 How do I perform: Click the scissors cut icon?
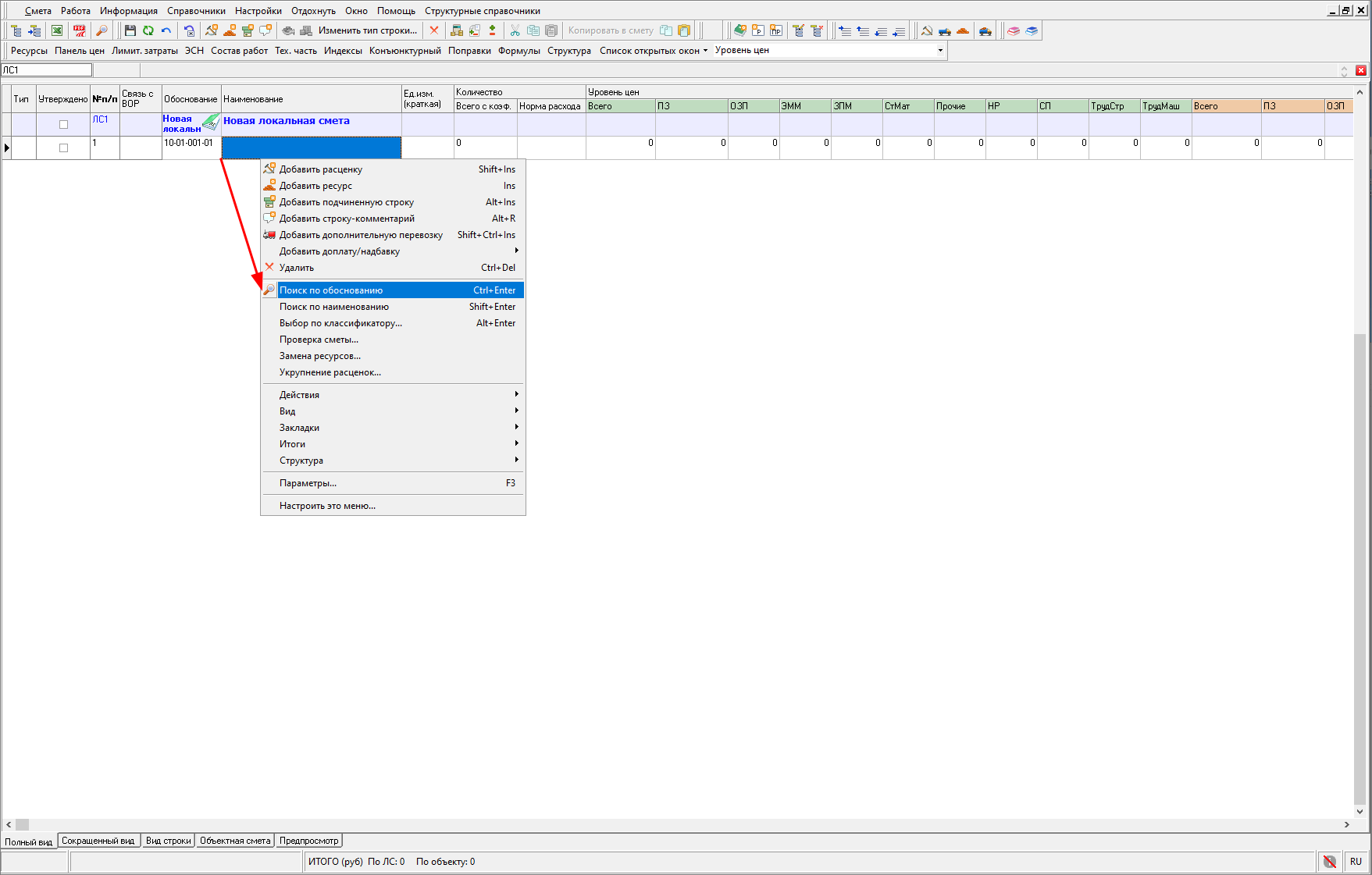click(x=515, y=30)
